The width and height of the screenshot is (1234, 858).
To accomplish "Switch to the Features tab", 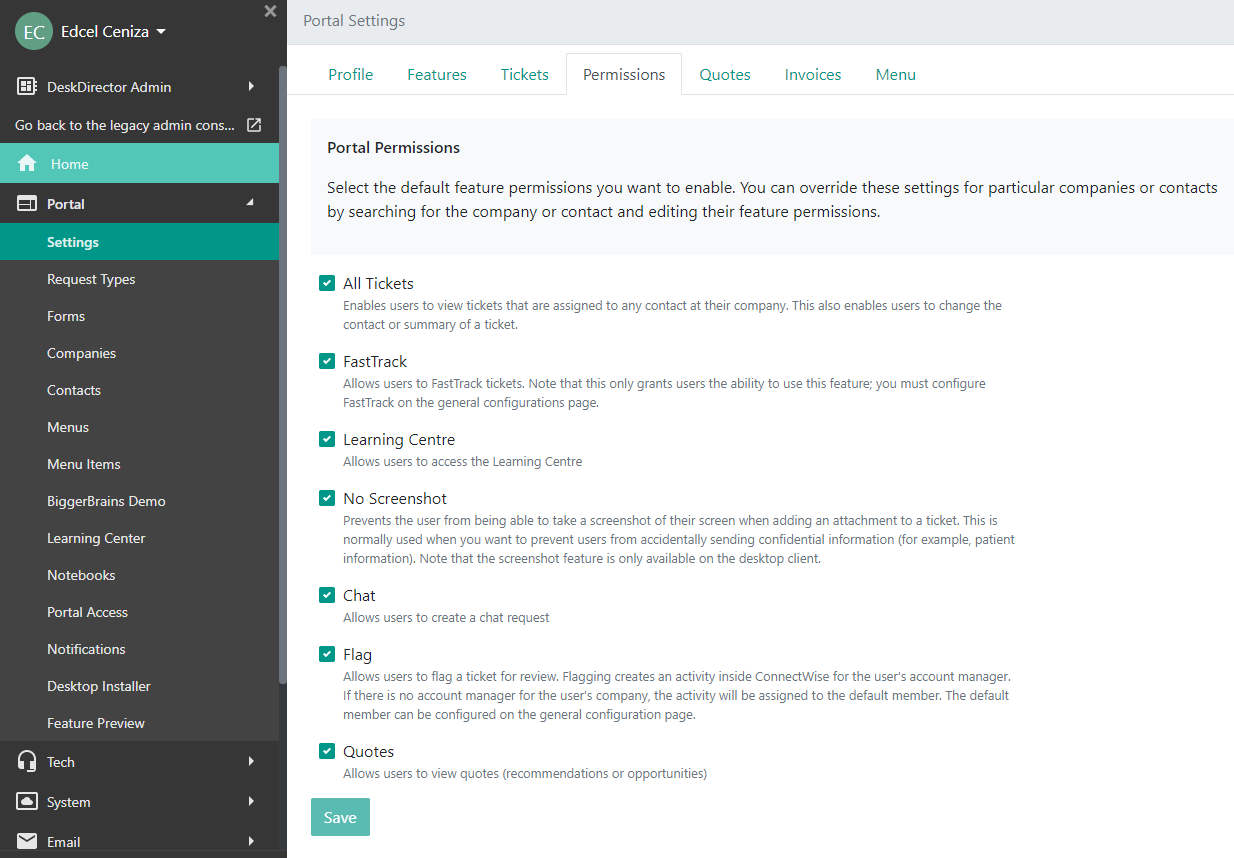I will pyautogui.click(x=437, y=74).
